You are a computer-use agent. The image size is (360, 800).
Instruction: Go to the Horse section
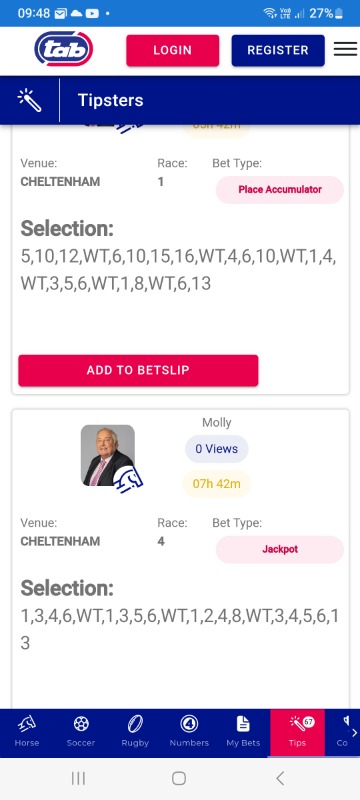coord(27,732)
